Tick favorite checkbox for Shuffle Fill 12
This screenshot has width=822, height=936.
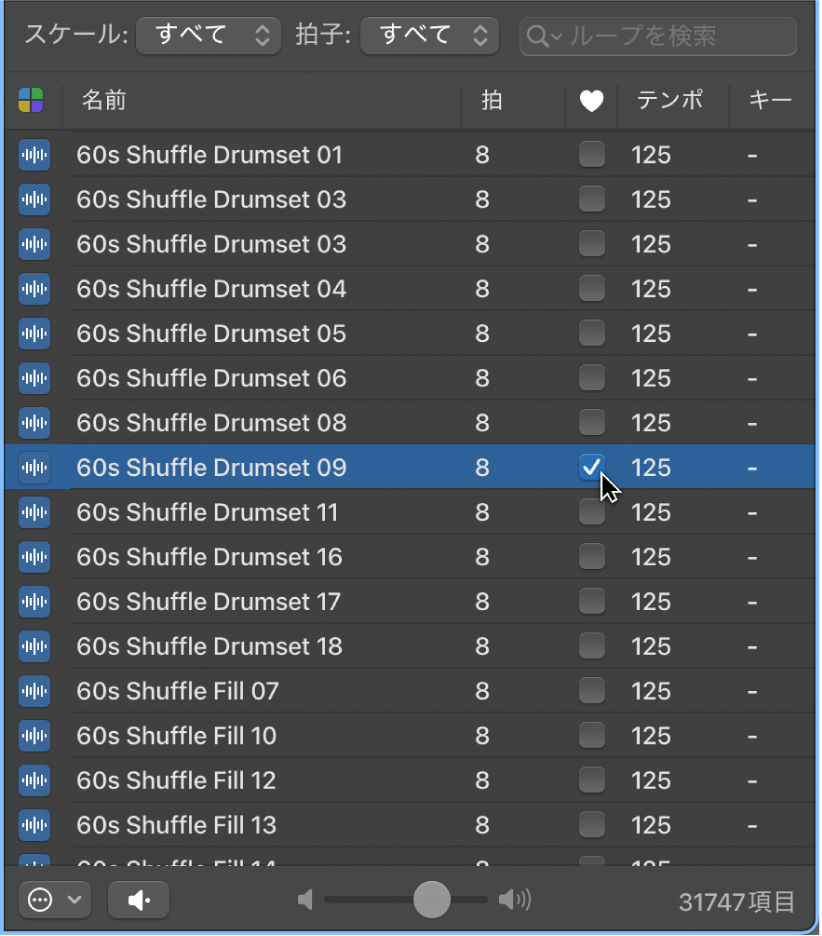(592, 780)
